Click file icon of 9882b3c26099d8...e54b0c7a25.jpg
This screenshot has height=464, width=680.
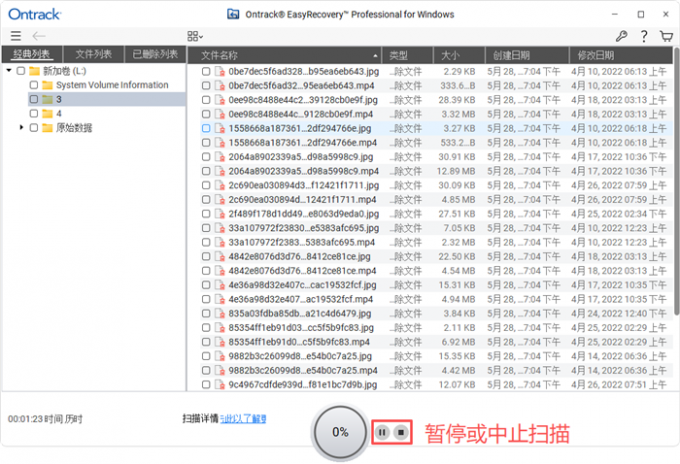click(x=220, y=356)
